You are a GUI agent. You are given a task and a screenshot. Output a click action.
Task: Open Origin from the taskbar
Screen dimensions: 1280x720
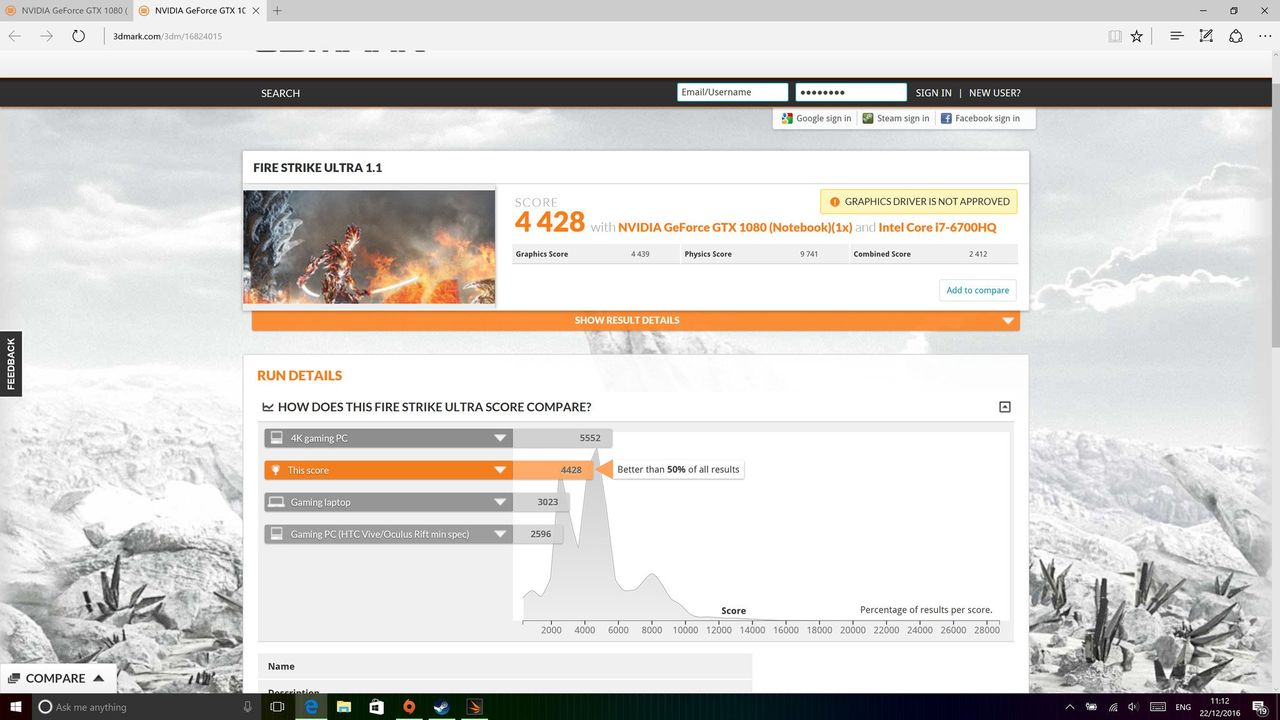click(x=408, y=707)
